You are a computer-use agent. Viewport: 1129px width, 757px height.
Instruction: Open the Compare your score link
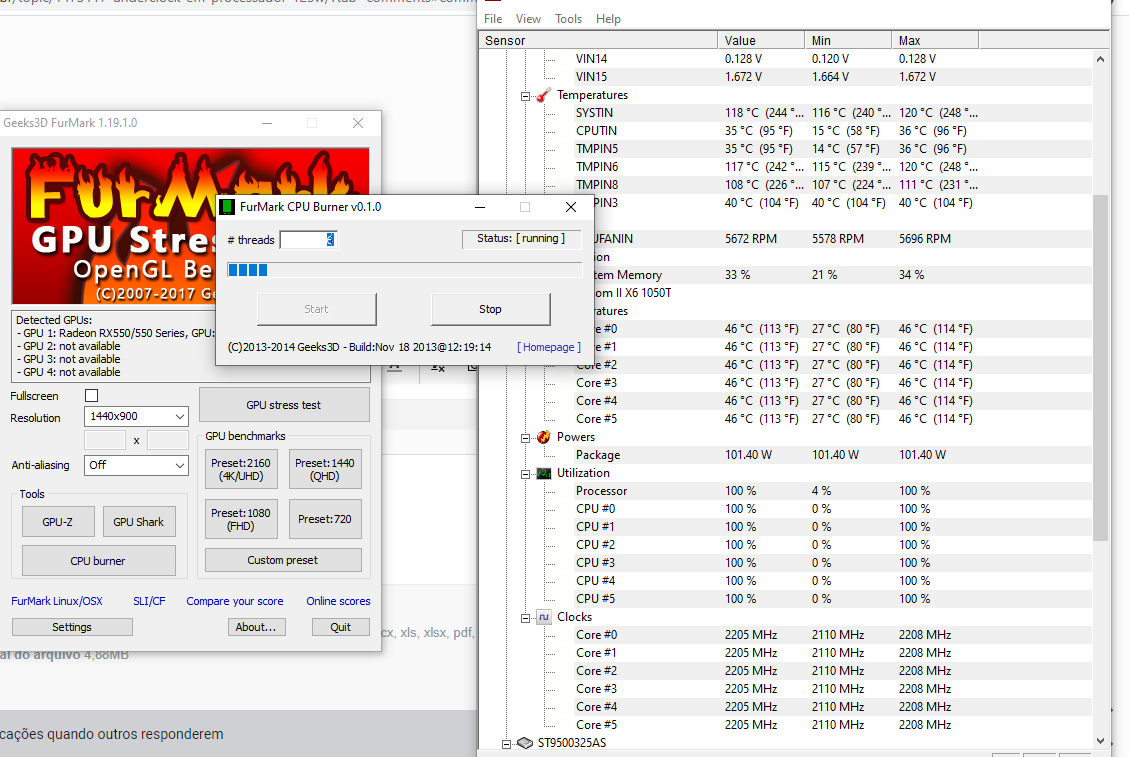coord(235,601)
